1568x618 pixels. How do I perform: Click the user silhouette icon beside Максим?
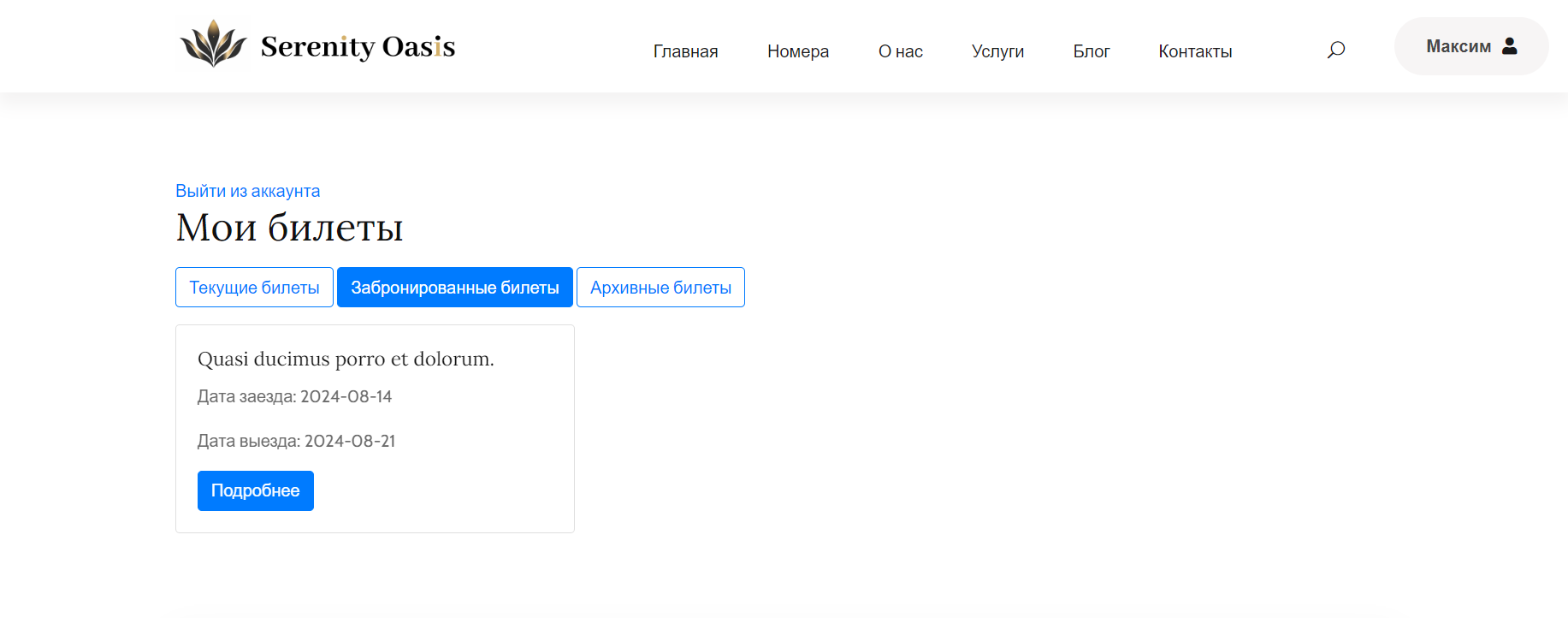pyautogui.click(x=1510, y=46)
